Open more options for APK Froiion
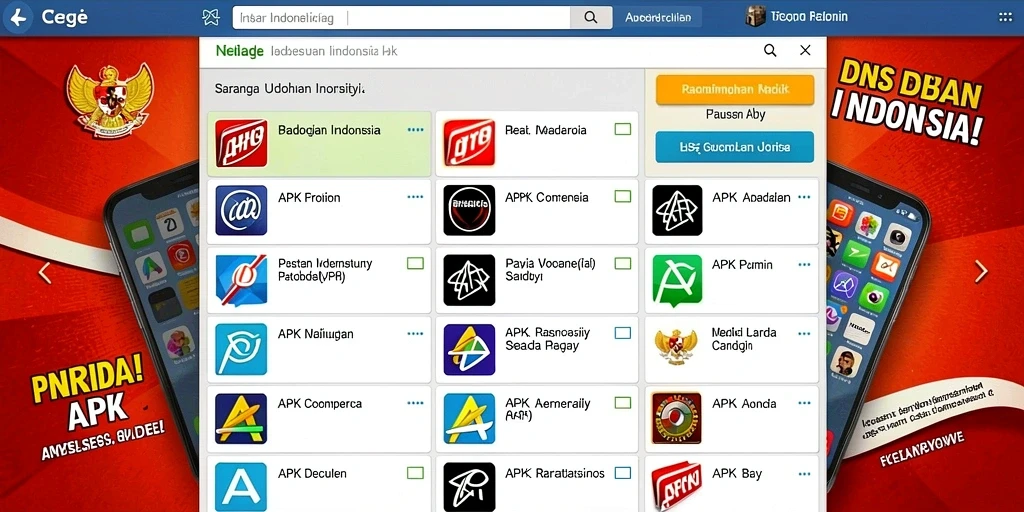Screen dimensions: 1024x512 pyautogui.click(x=415, y=197)
